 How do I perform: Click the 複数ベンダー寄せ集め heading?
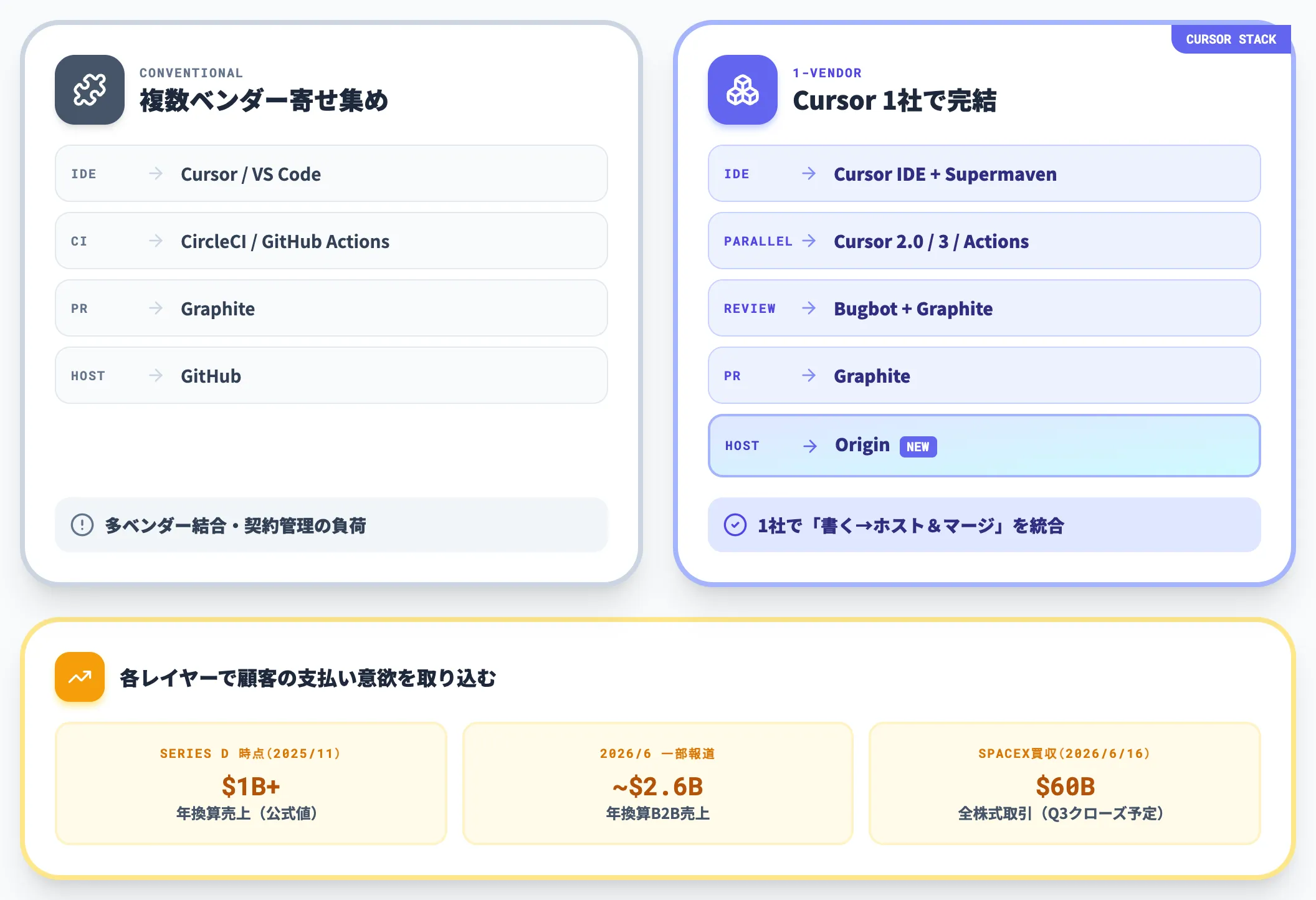[x=264, y=100]
